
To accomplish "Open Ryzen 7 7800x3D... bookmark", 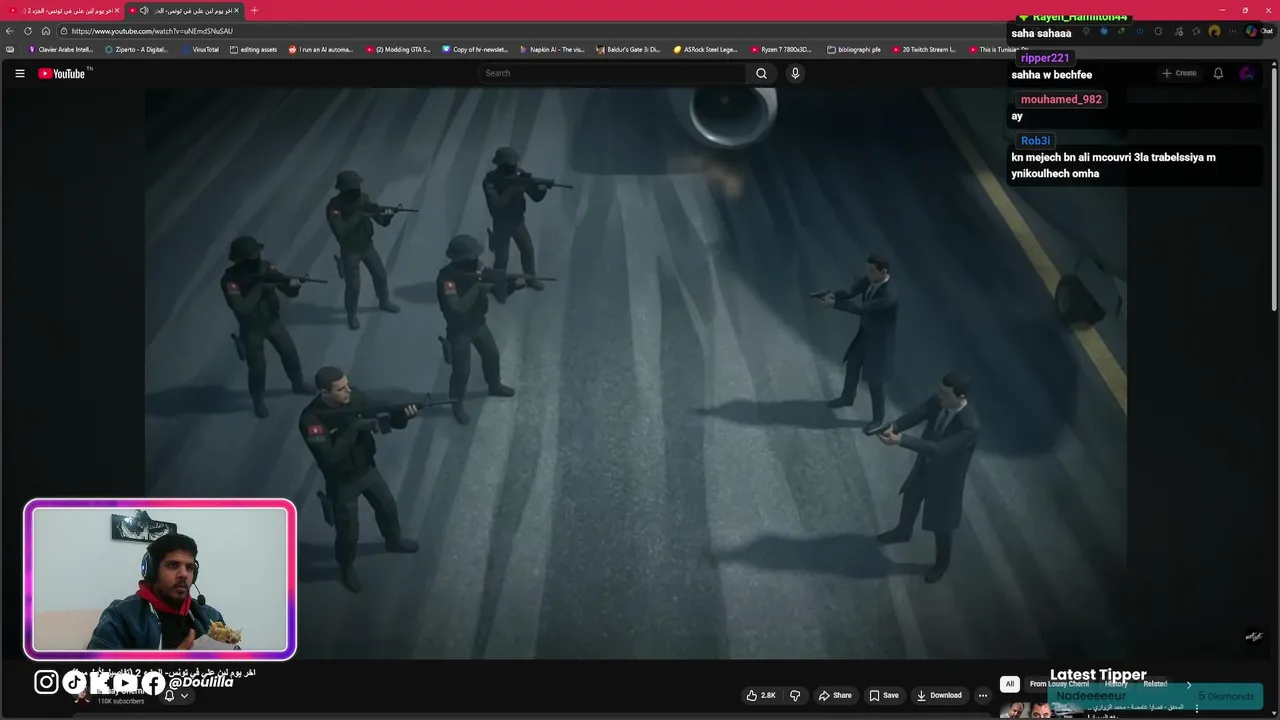I will [x=782, y=49].
